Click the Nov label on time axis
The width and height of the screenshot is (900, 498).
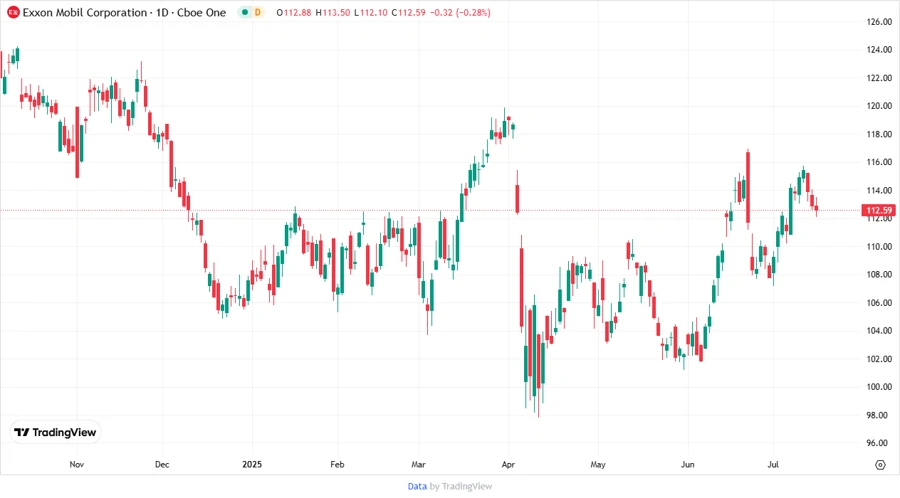point(76,464)
